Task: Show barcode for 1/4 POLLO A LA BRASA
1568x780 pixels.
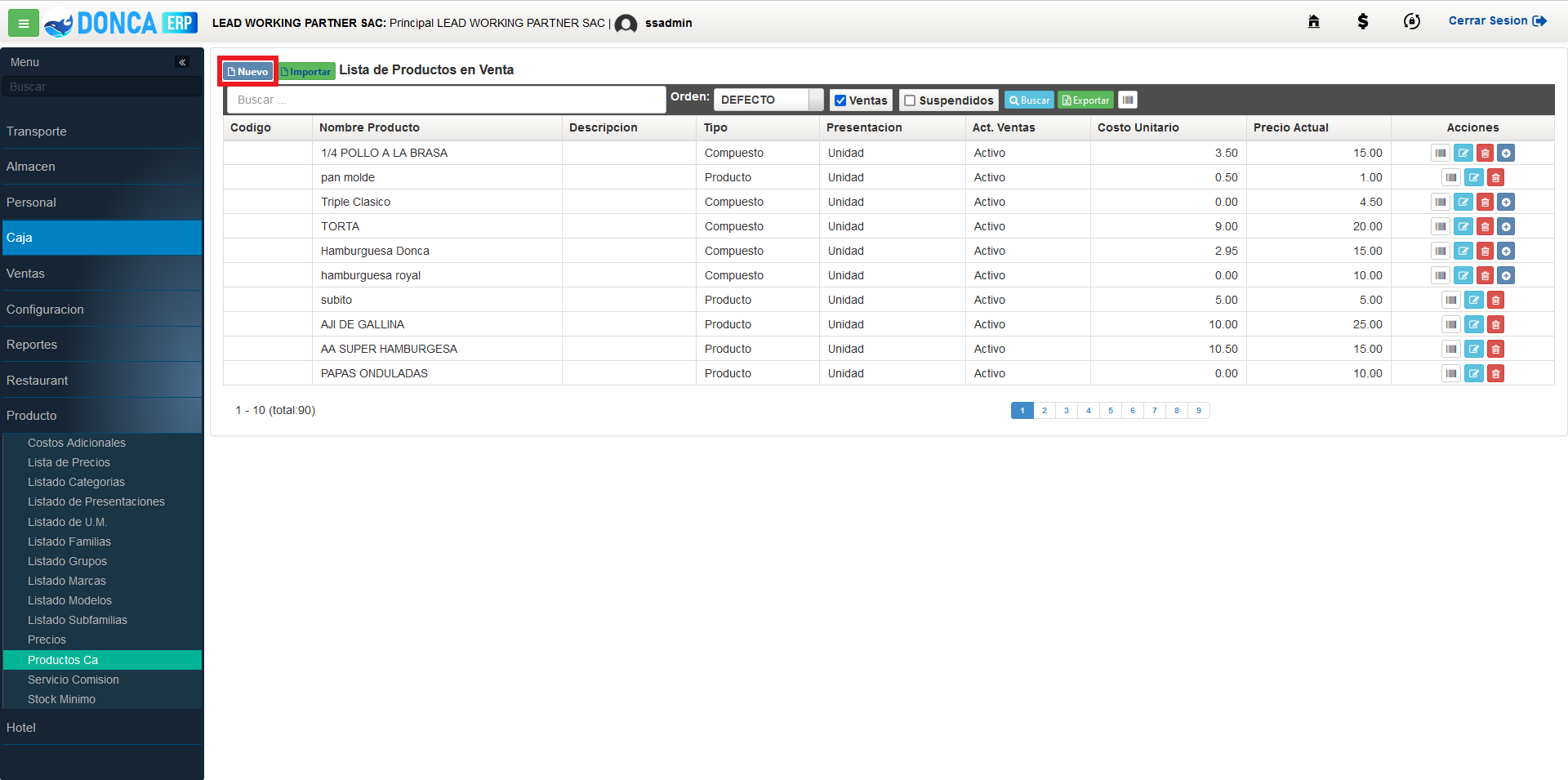Action: [1441, 153]
